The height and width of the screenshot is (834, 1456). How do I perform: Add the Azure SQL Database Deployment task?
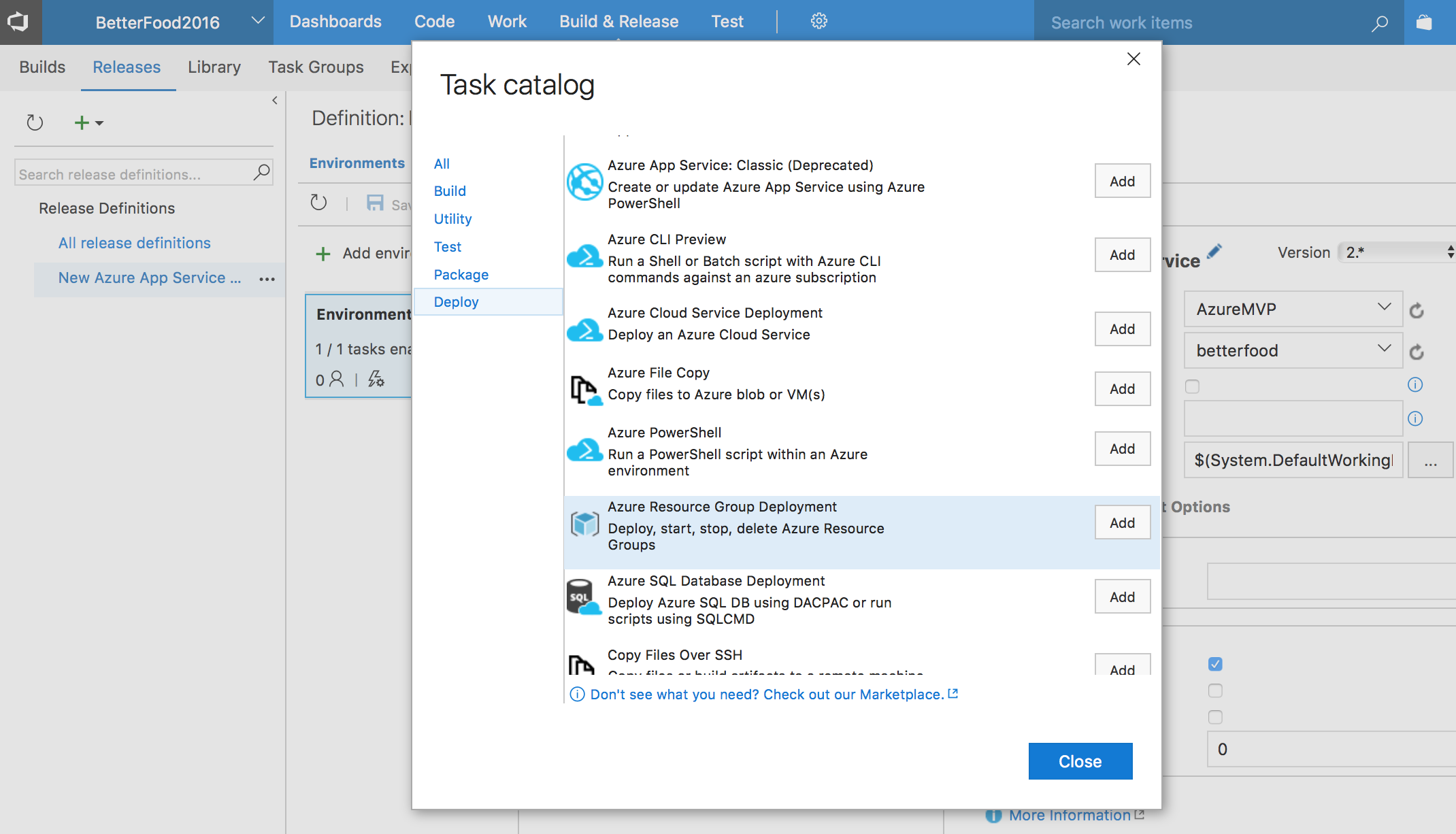pos(1123,597)
